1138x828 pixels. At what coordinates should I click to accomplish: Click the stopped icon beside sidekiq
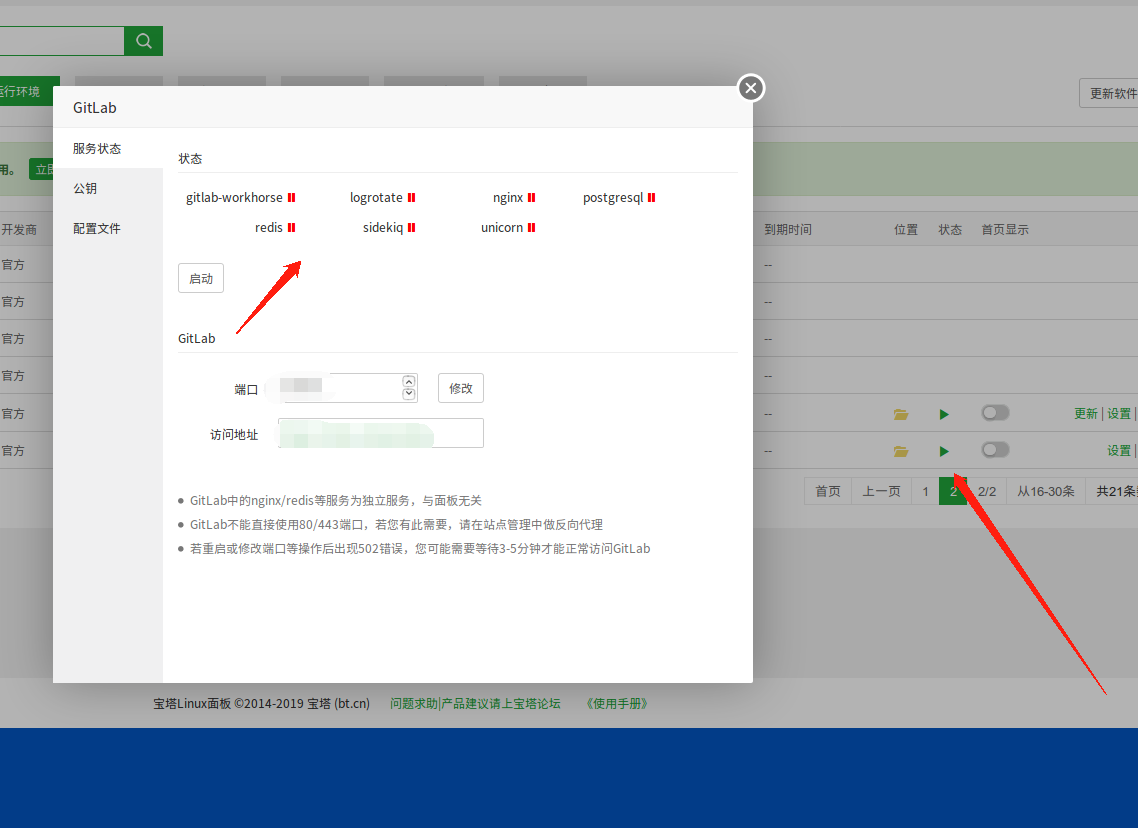point(412,228)
